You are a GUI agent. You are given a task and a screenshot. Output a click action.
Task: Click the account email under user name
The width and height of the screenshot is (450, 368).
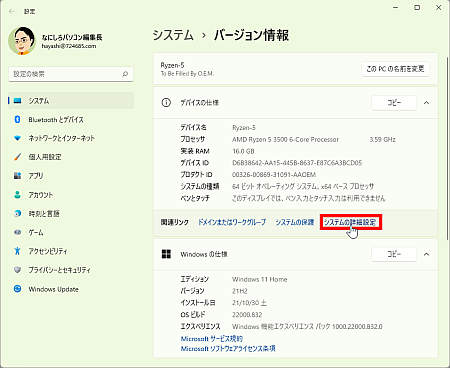69,46
